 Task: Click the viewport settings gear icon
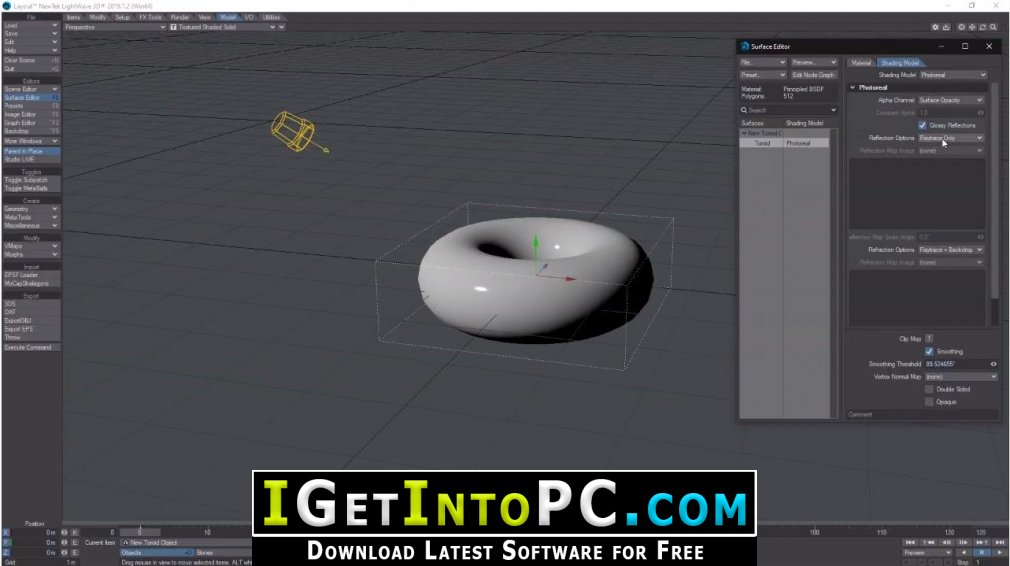(935, 27)
